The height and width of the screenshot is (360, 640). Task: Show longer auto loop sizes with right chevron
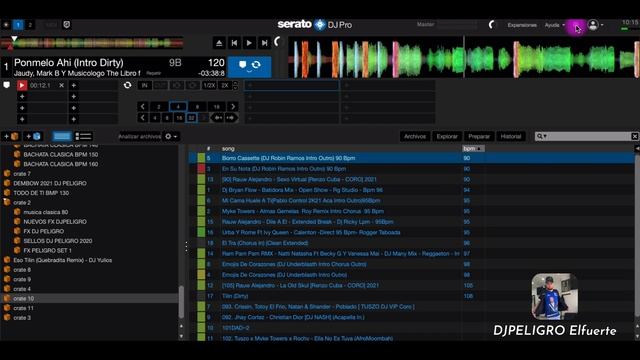click(233, 107)
